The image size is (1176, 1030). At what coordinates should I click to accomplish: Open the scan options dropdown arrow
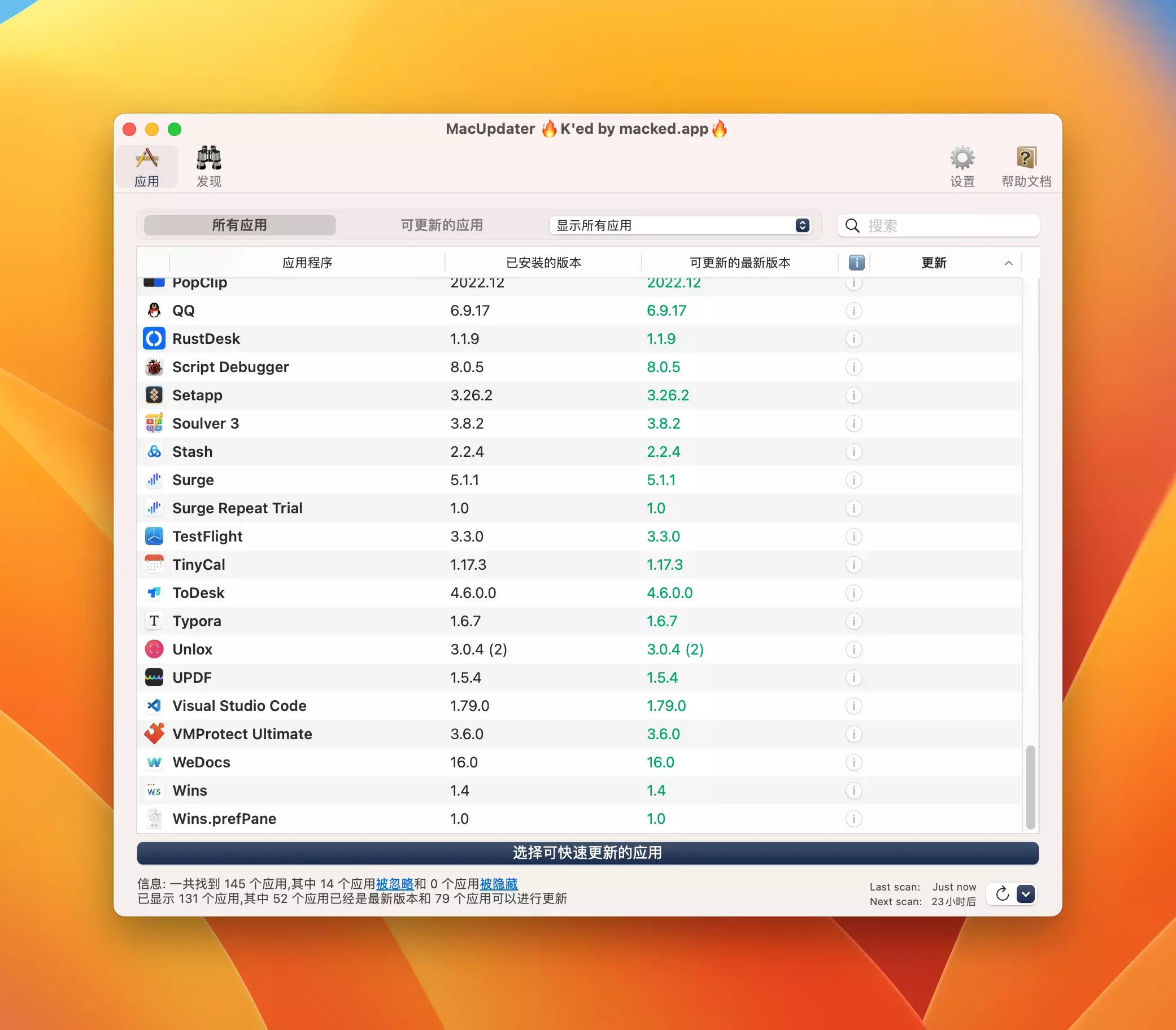pos(1025,894)
